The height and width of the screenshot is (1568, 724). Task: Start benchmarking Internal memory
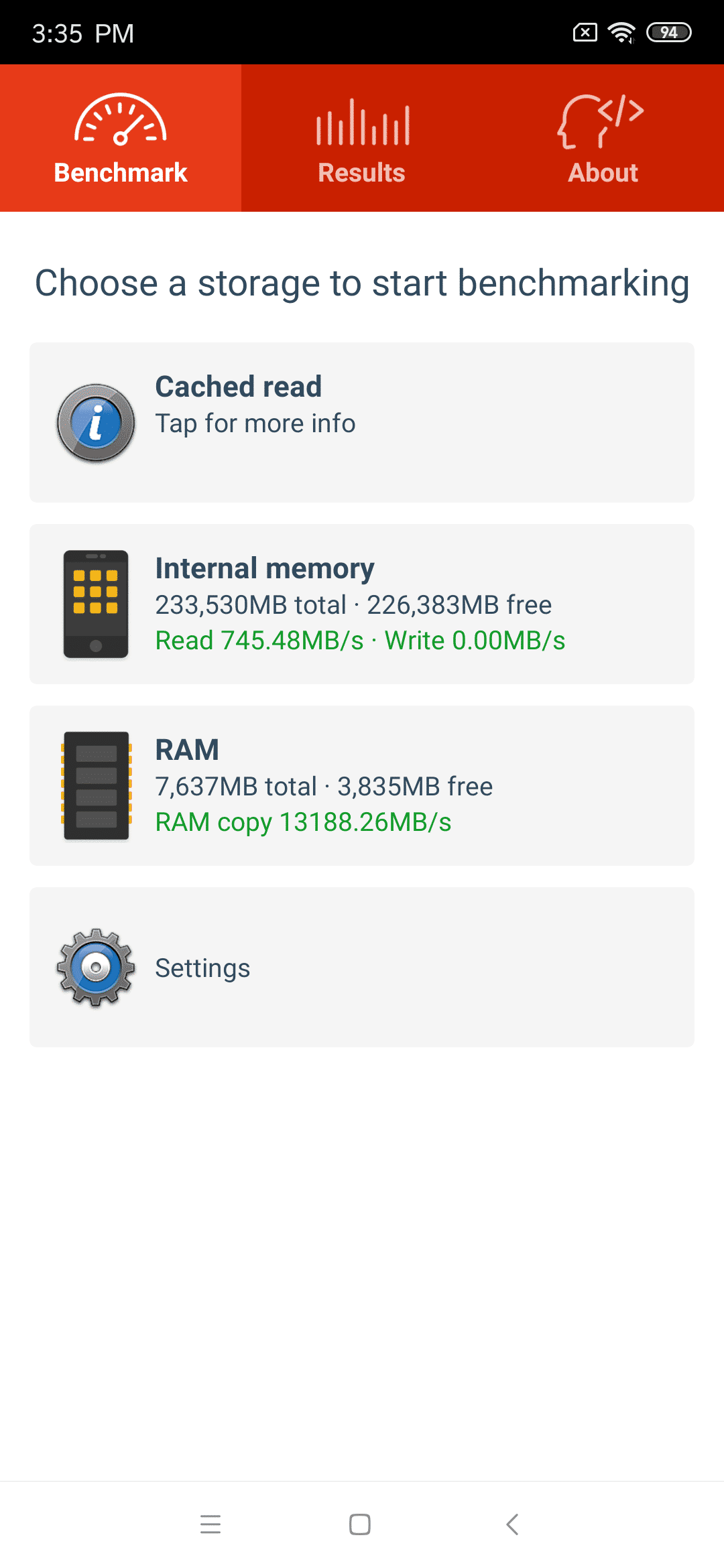coord(362,604)
